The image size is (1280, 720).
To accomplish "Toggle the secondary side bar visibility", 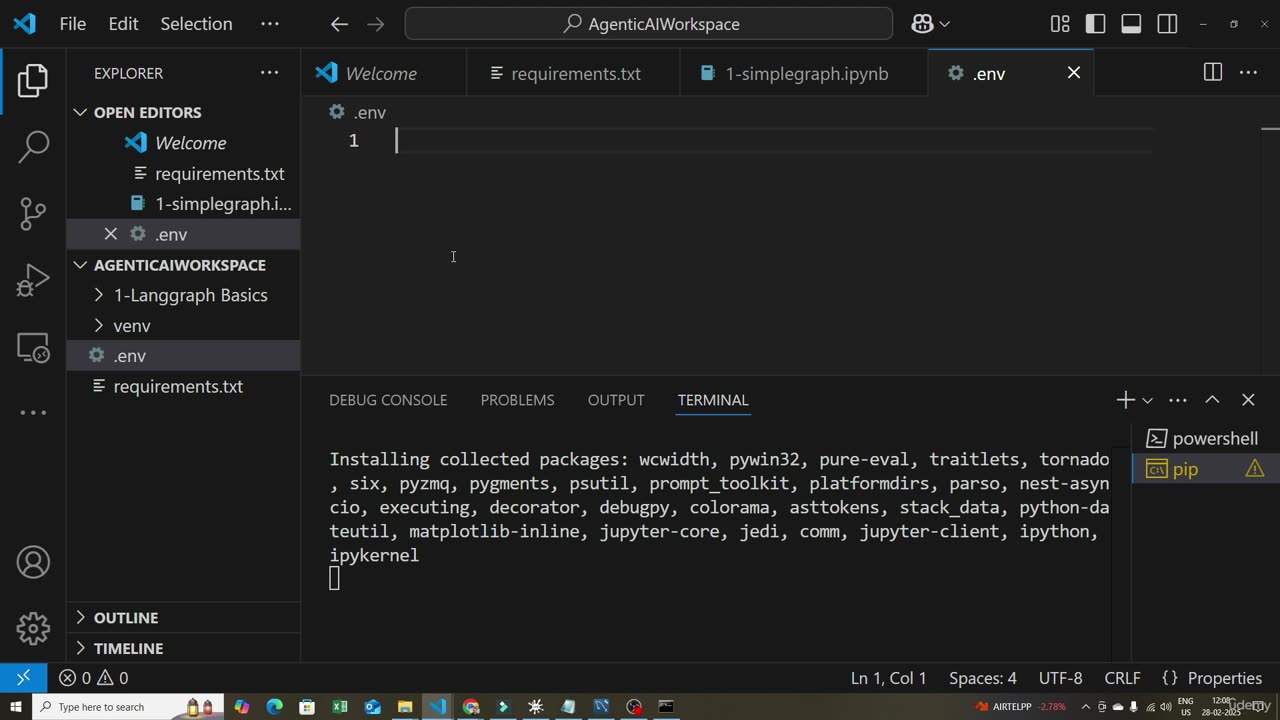I will coord(1167,24).
